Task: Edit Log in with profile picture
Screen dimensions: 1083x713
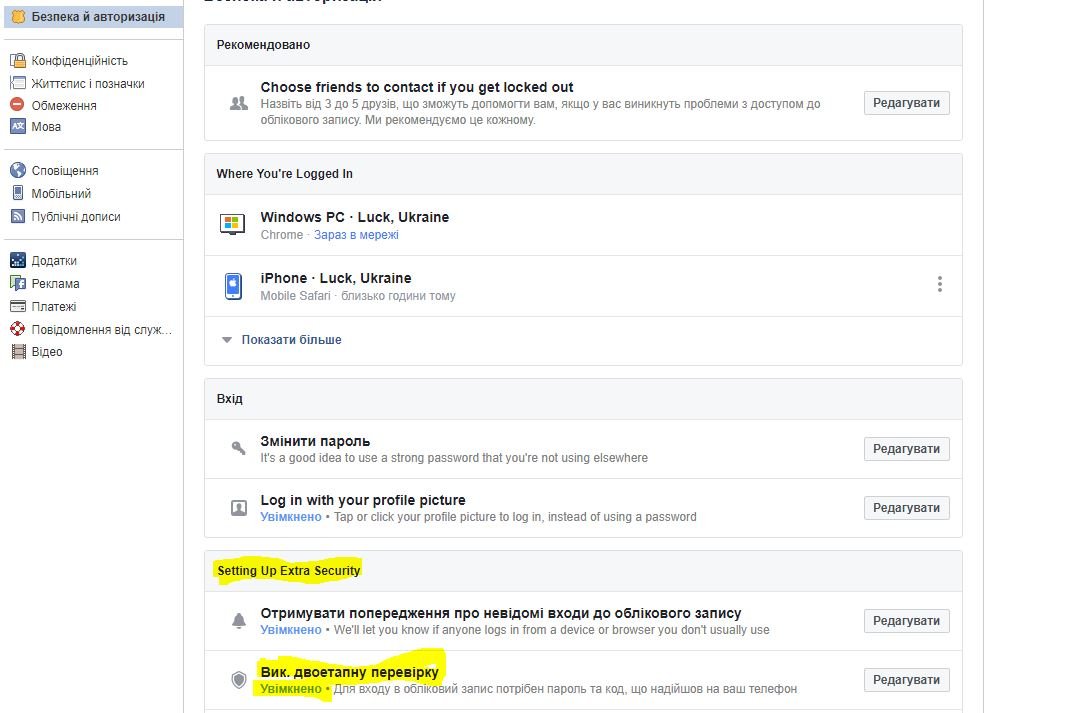Action: (x=906, y=508)
